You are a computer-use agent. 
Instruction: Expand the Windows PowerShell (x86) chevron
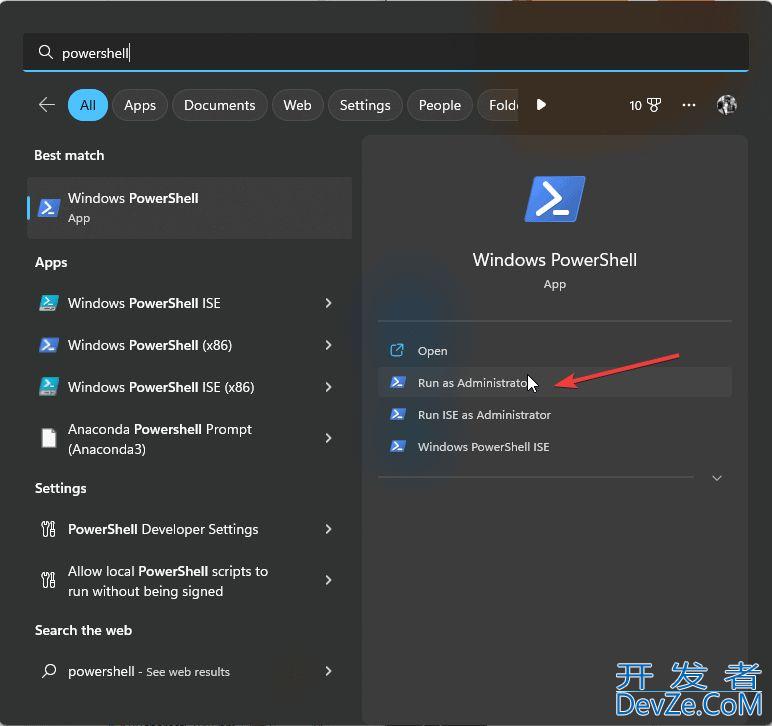(328, 345)
